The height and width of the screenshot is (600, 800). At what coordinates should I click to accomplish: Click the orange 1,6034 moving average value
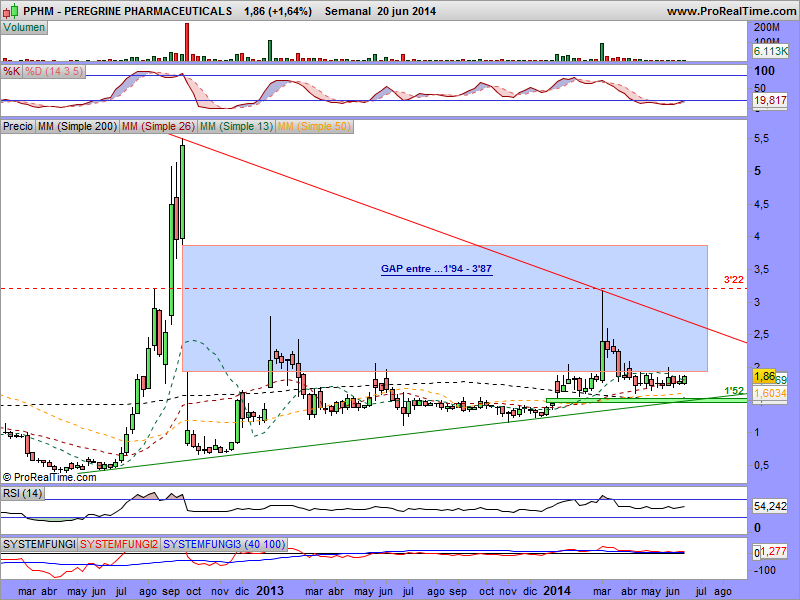coord(770,393)
